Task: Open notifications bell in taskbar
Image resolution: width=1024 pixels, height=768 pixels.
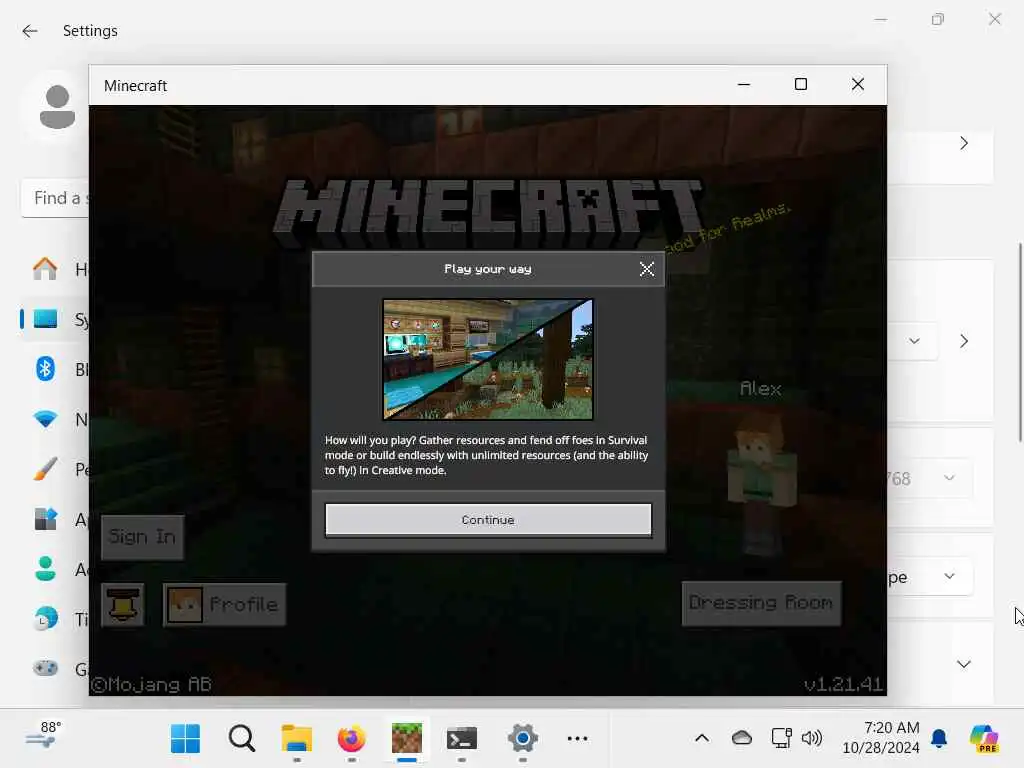Action: click(939, 738)
